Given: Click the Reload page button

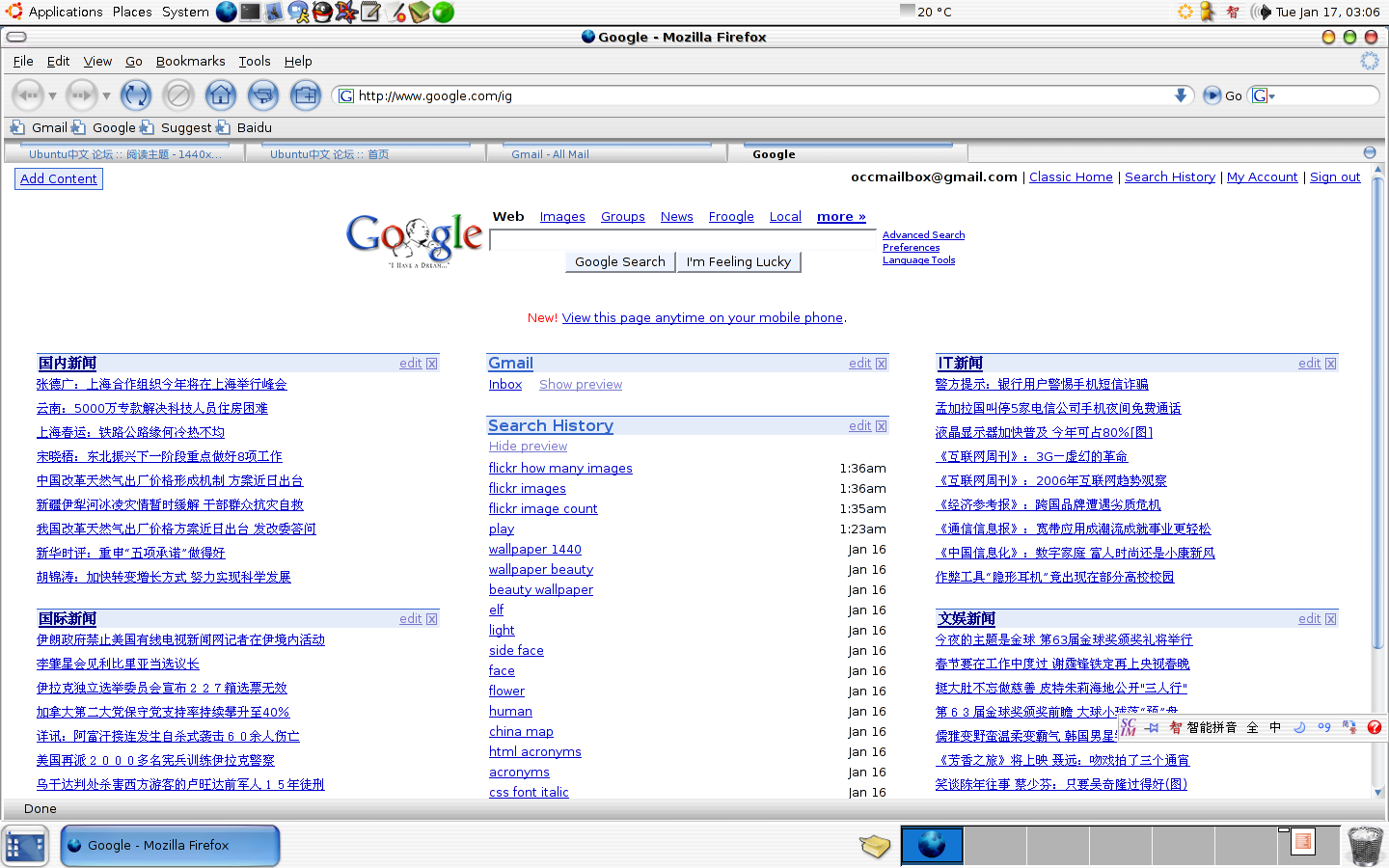Looking at the screenshot, I should (x=136, y=95).
